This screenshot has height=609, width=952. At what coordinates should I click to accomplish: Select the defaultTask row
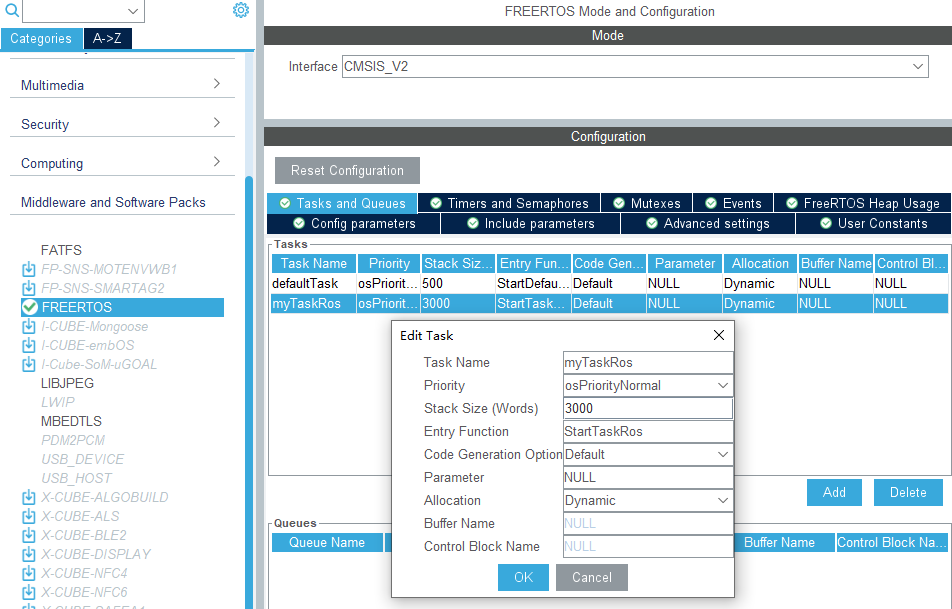[x=610, y=284]
